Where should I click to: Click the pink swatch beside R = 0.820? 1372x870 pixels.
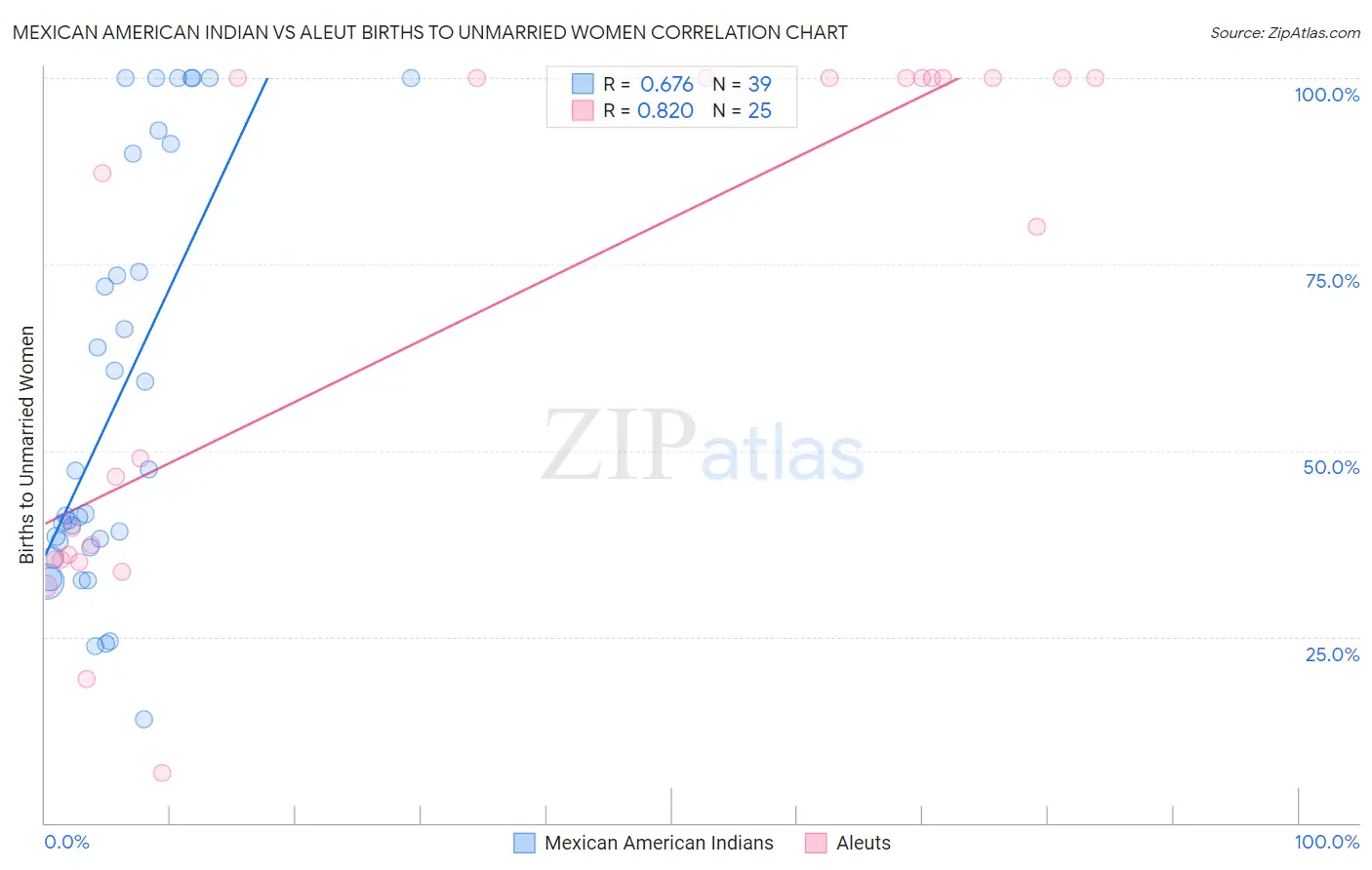click(x=583, y=110)
